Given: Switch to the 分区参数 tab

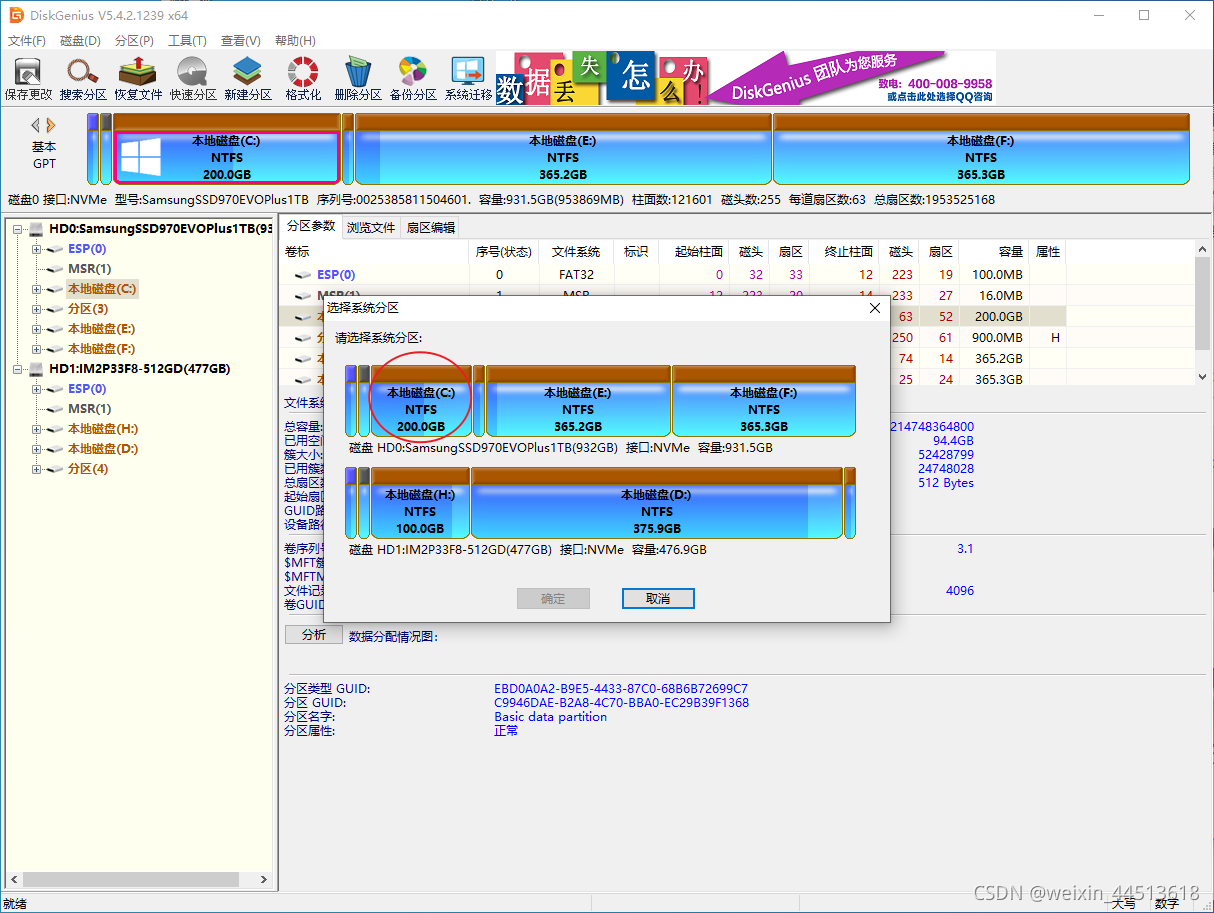Looking at the screenshot, I should pyautogui.click(x=310, y=226).
